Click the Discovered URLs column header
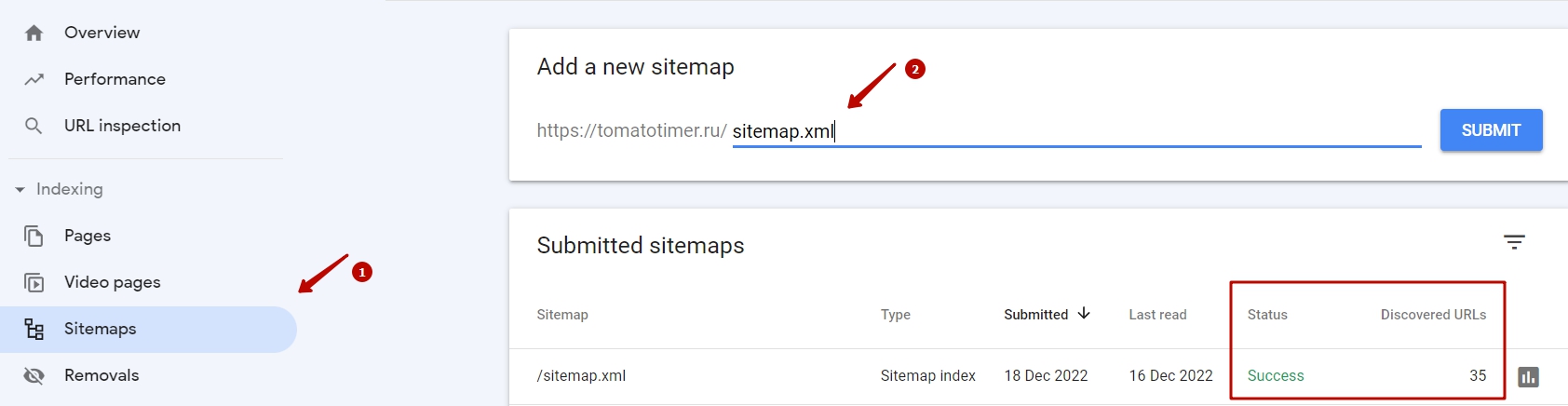The image size is (1568, 406). (x=1433, y=315)
